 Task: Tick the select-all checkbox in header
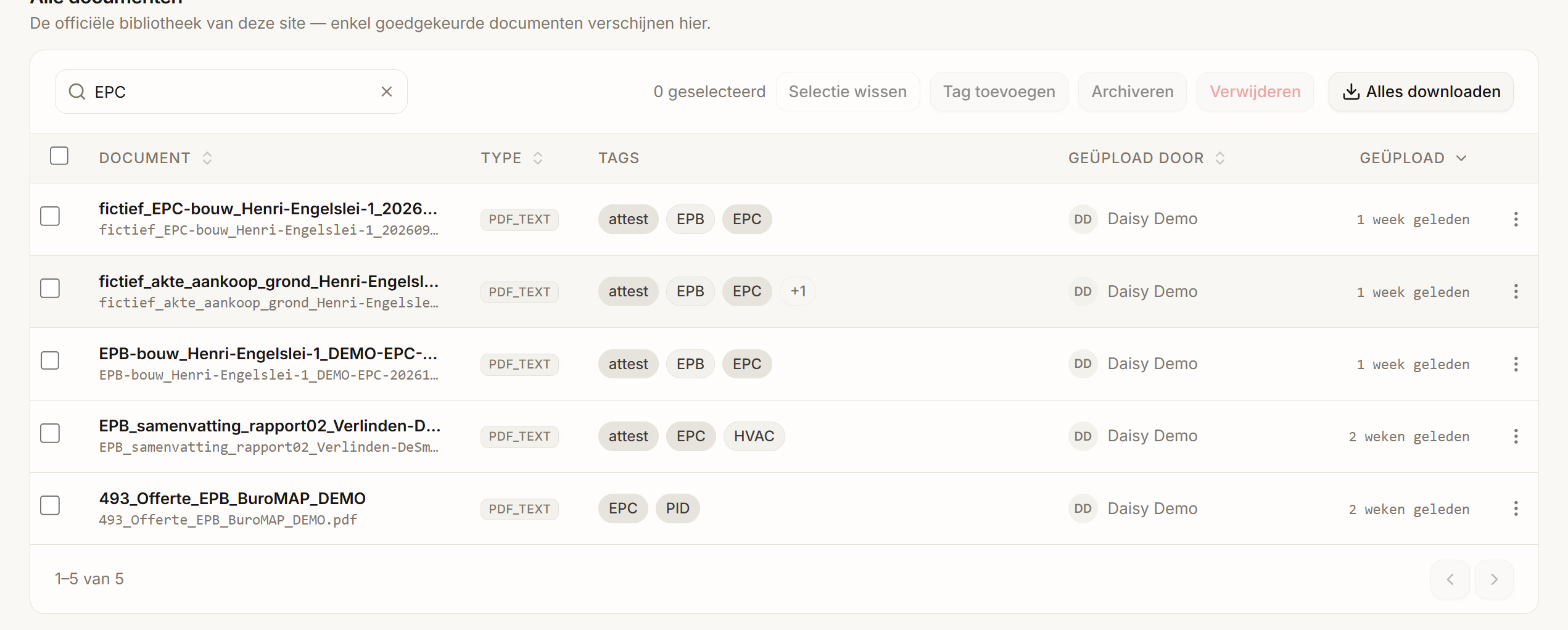coord(59,156)
